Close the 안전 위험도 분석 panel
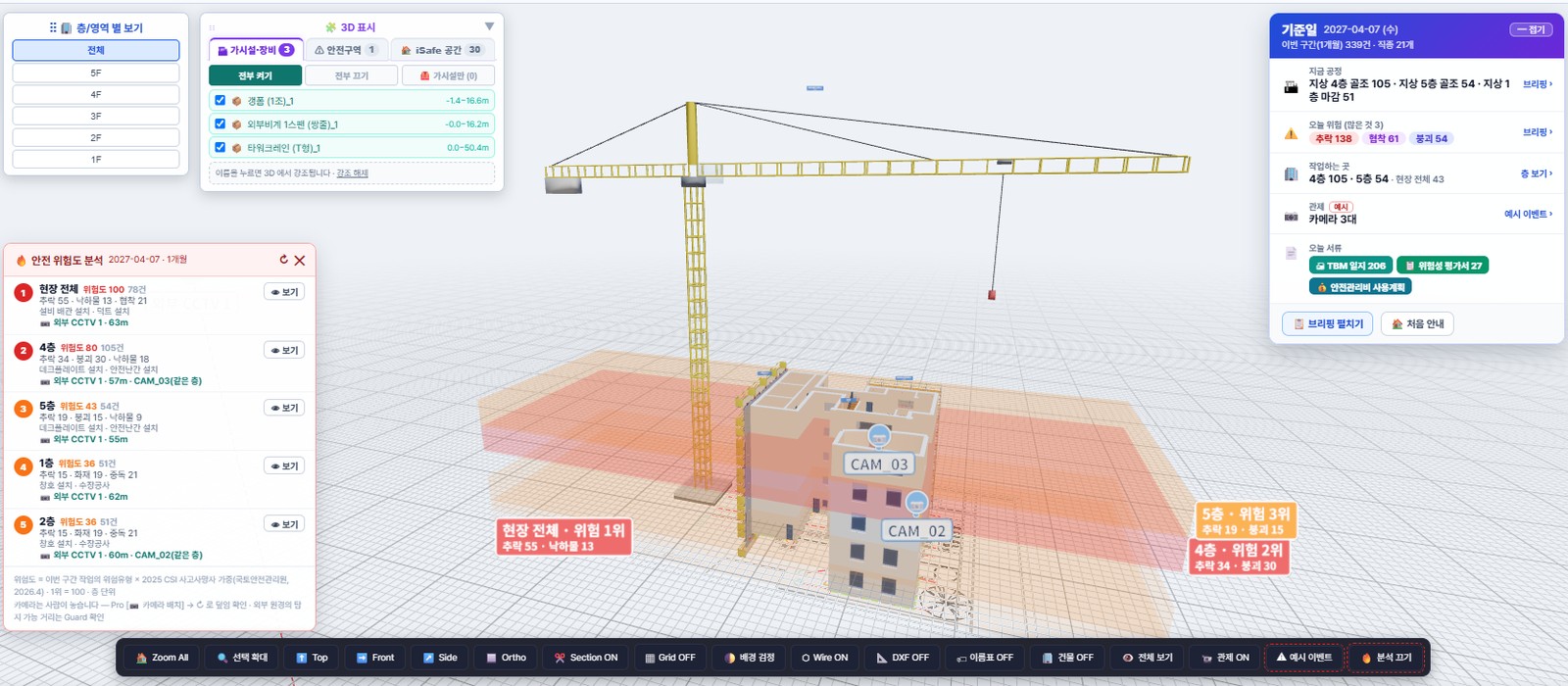This screenshot has width=1568, height=686. [x=300, y=261]
